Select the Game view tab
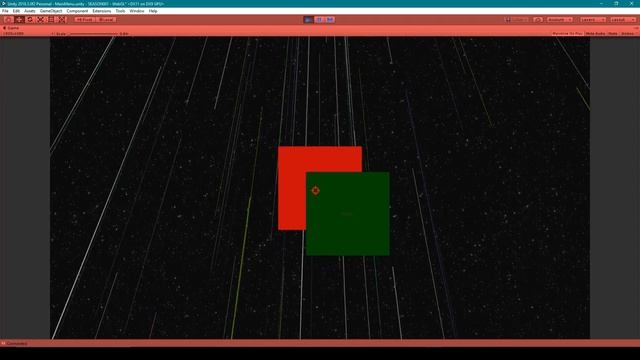 11,28
